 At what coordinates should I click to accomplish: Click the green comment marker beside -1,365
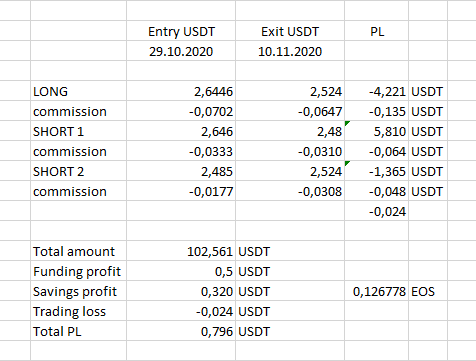(x=347, y=163)
